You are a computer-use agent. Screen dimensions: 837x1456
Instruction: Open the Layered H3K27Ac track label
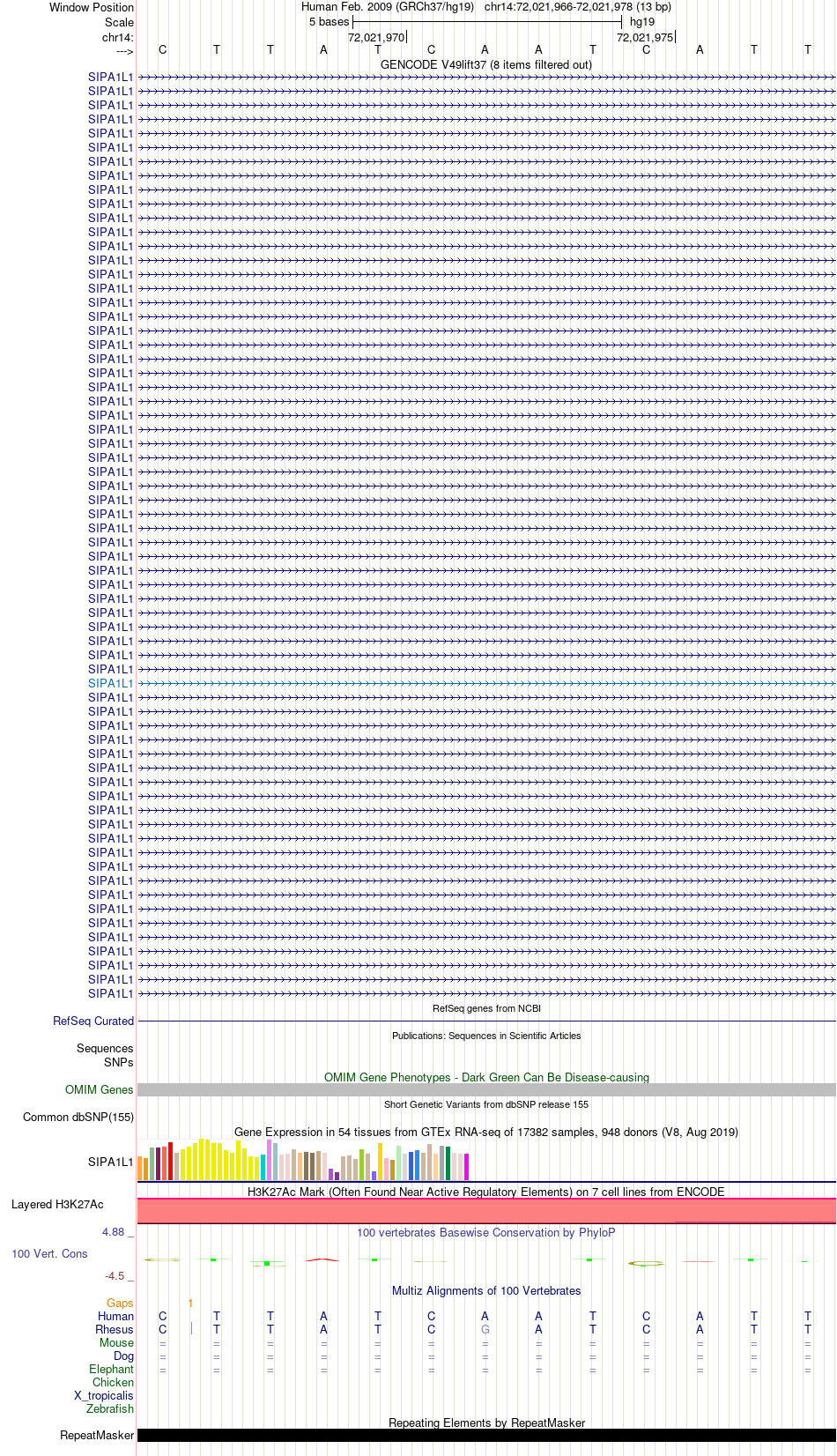coord(57,1204)
